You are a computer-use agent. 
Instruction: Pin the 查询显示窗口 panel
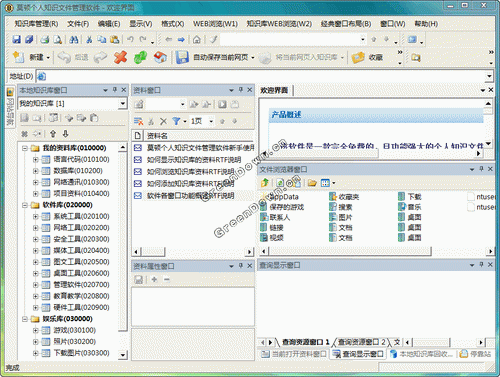click(x=481, y=264)
